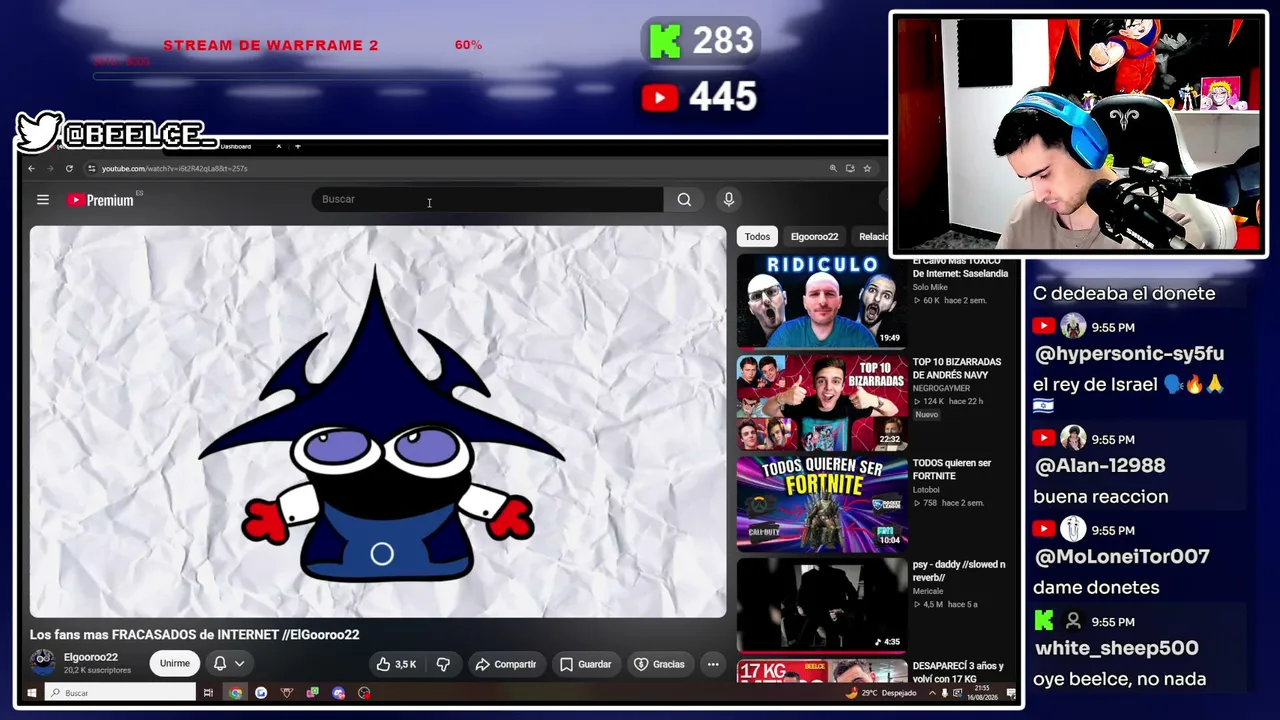Like the video with 3,5 K likes
This screenshot has height=720, width=1280.
coord(396,664)
